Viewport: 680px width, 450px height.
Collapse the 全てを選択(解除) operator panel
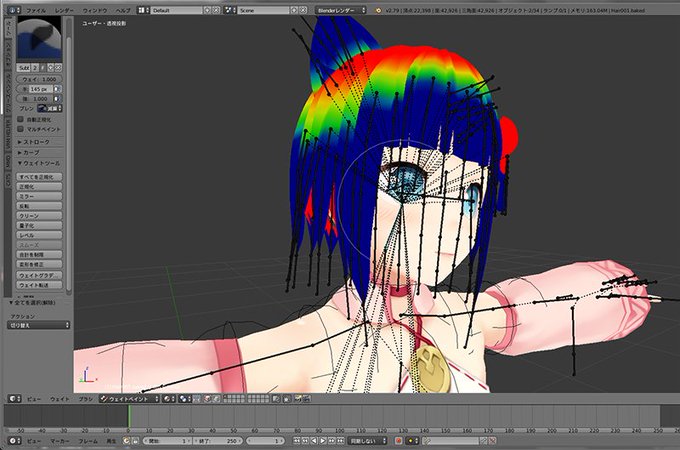tap(33, 302)
